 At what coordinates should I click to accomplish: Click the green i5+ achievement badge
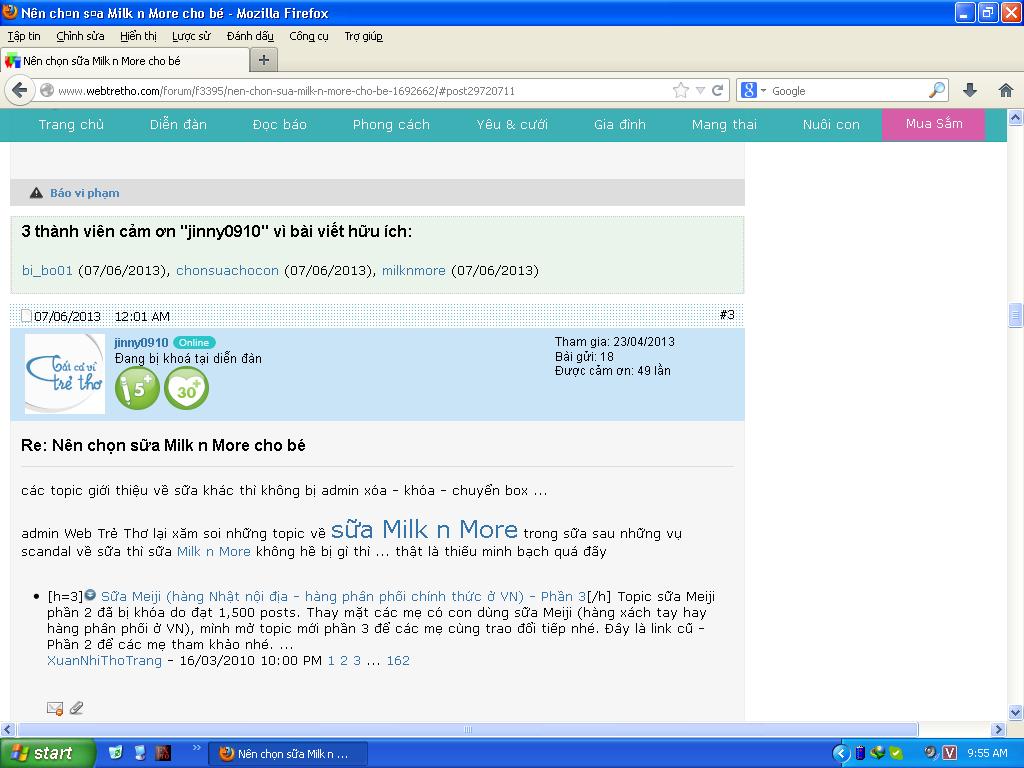point(137,388)
